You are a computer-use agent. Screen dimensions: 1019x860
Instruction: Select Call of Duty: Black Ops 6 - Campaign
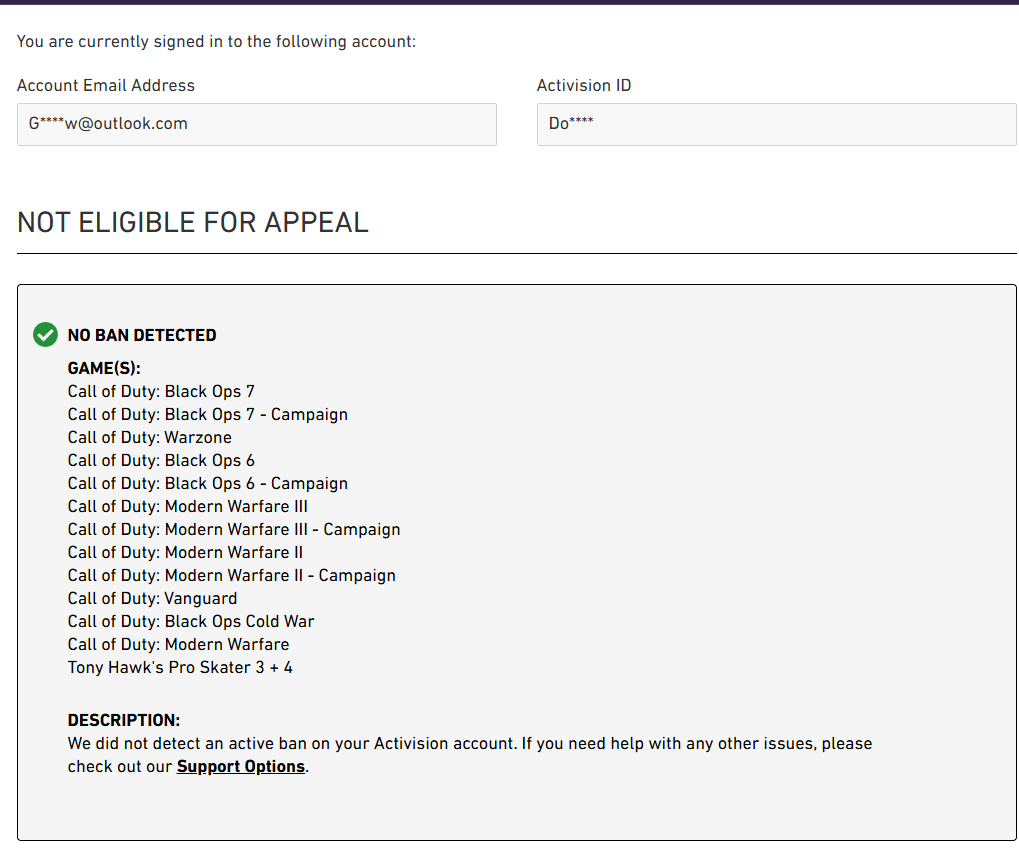[208, 484]
